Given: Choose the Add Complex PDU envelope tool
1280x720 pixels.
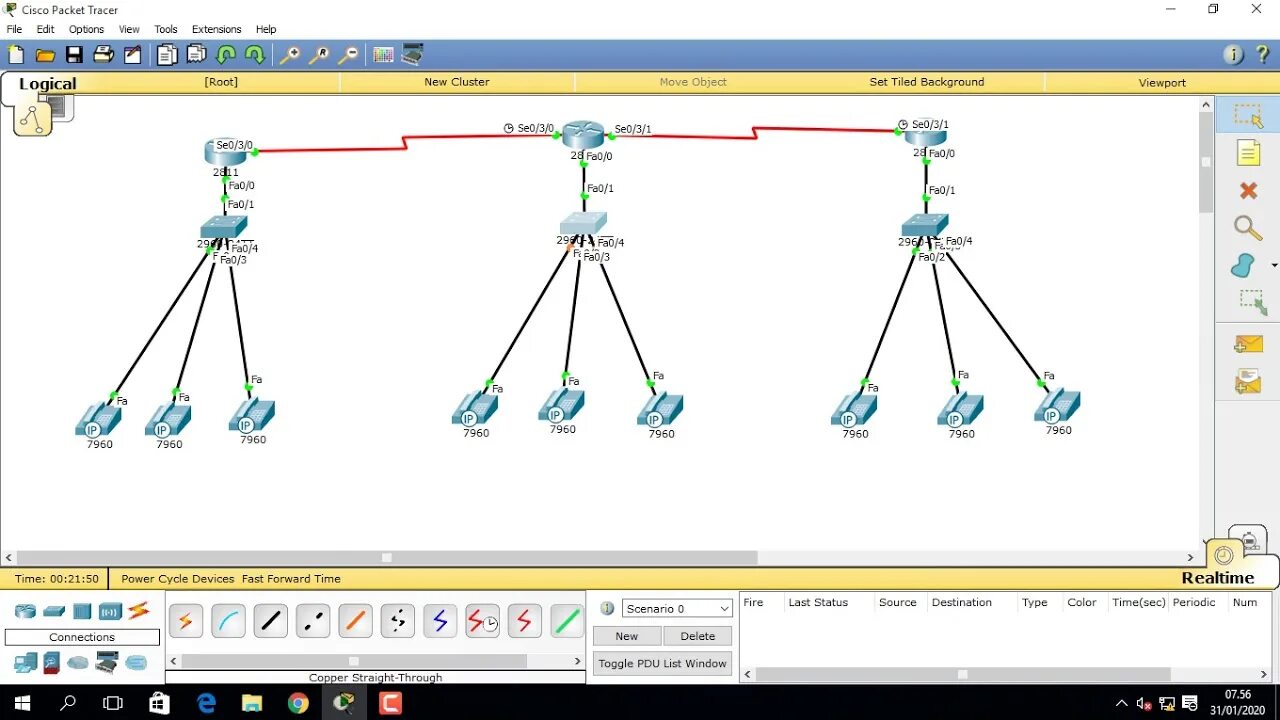Looking at the screenshot, I should click(1248, 381).
